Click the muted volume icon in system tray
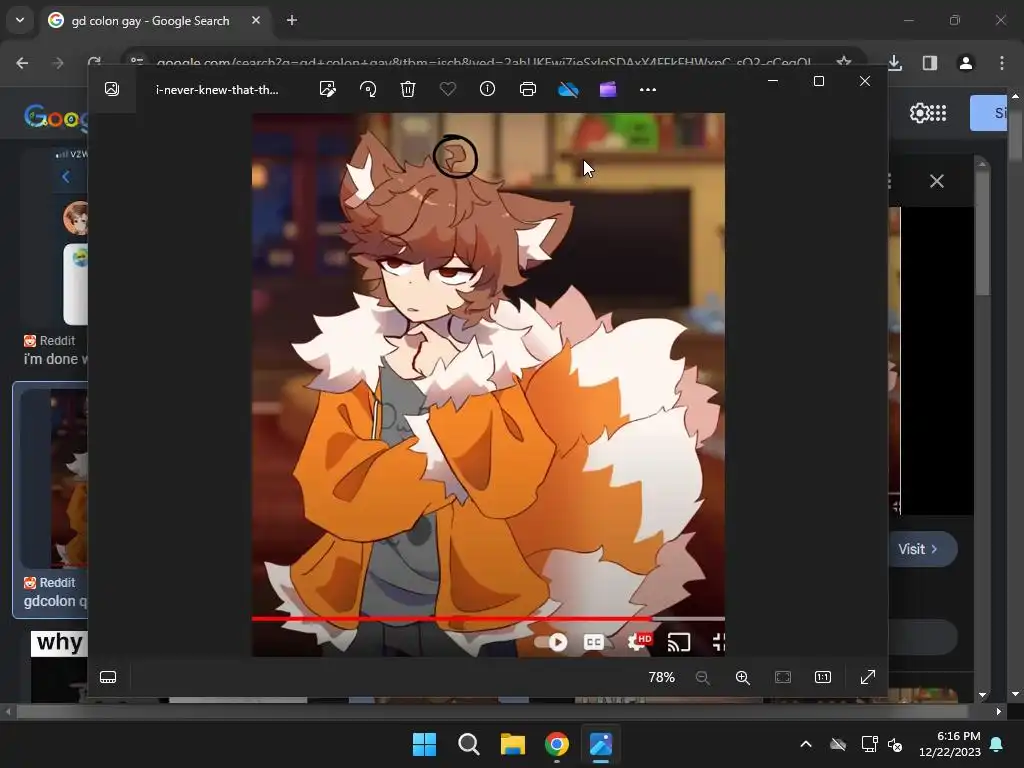 pos(895,744)
